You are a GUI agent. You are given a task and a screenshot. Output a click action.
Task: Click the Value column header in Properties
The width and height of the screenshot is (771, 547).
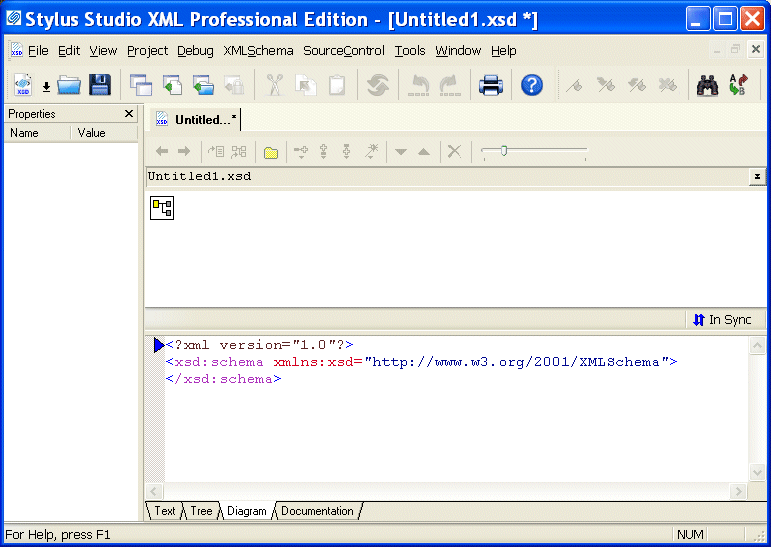point(92,133)
